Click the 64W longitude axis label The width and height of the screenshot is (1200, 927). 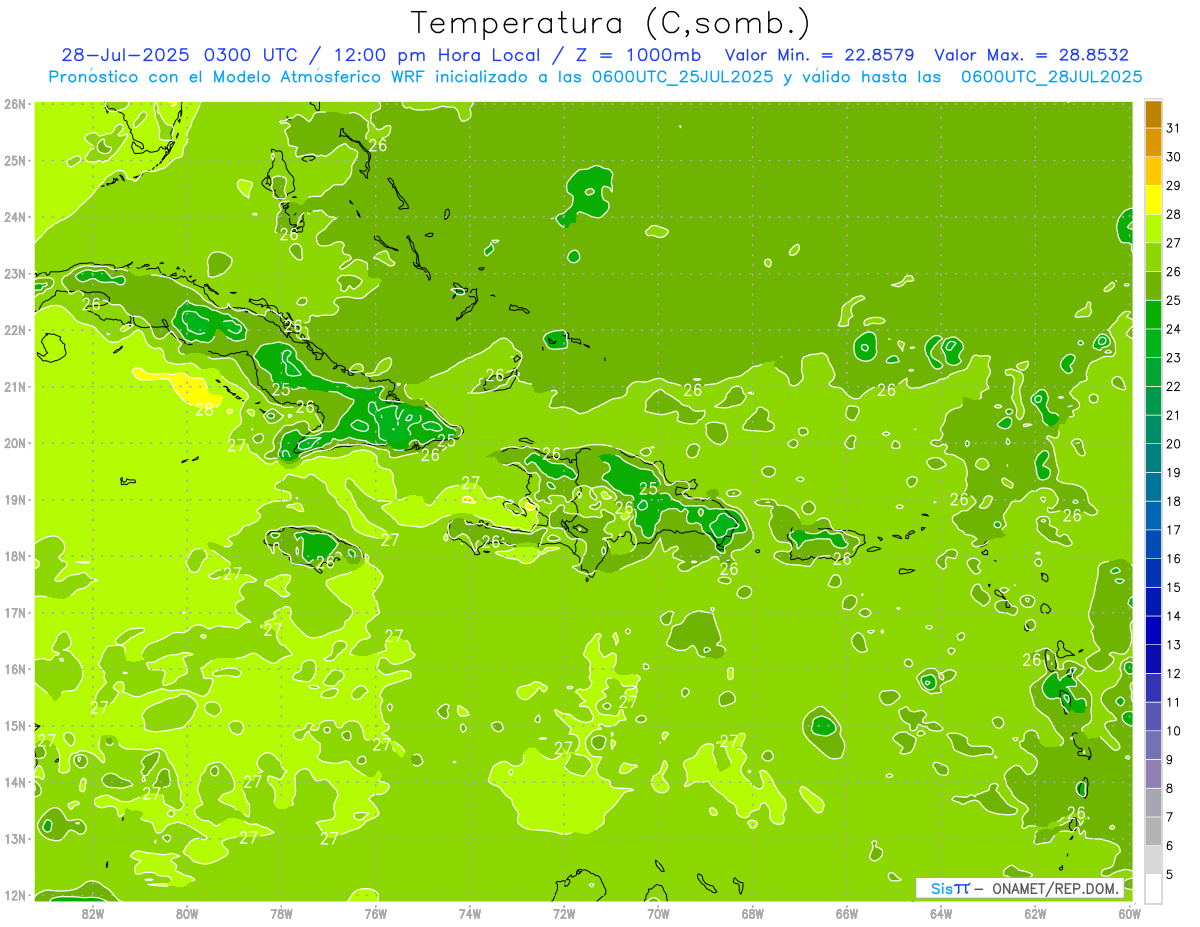coord(941,913)
